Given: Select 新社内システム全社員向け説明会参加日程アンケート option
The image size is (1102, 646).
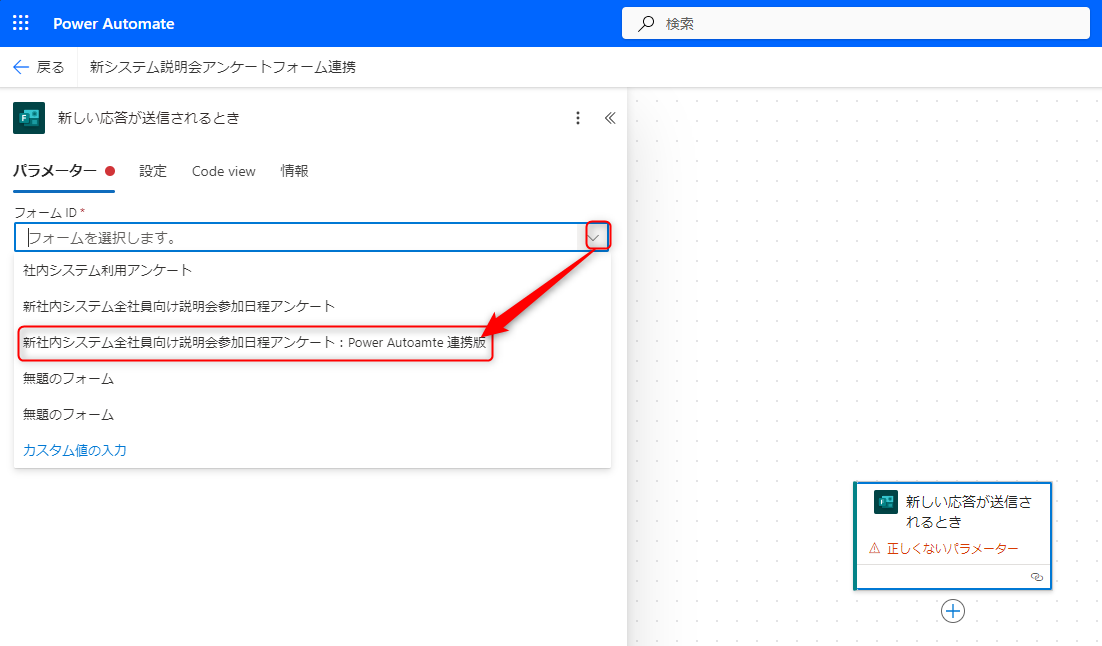Looking at the screenshot, I should [312, 306].
